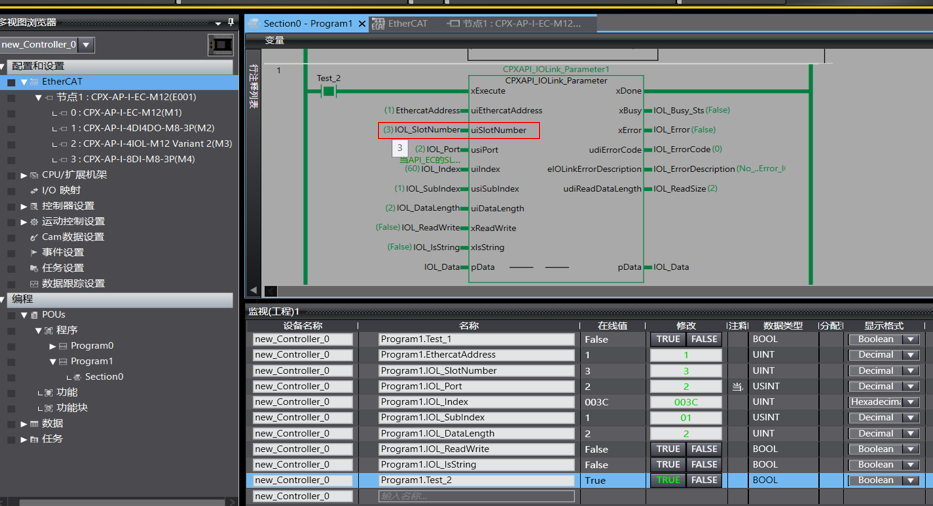Screen dimensions: 933x506
Task: Select module 2 : CPX-AP-I-4IOL-M12 Variant 2(M3)
Action: pyautogui.click(x=151, y=143)
